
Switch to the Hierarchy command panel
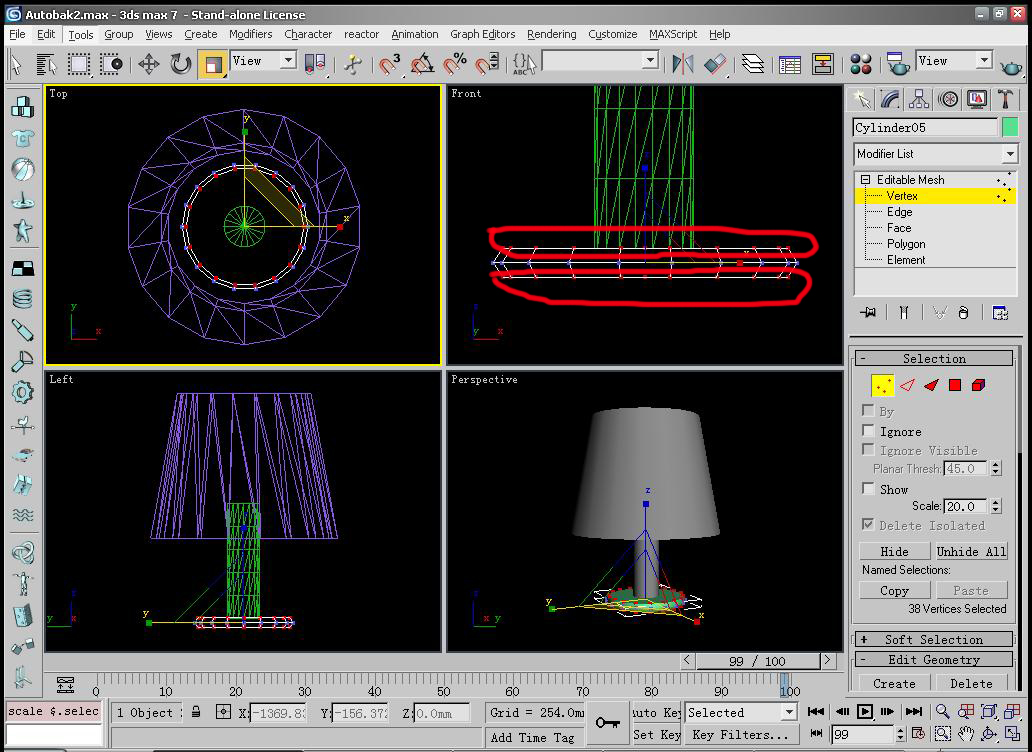click(x=919, y=99)
